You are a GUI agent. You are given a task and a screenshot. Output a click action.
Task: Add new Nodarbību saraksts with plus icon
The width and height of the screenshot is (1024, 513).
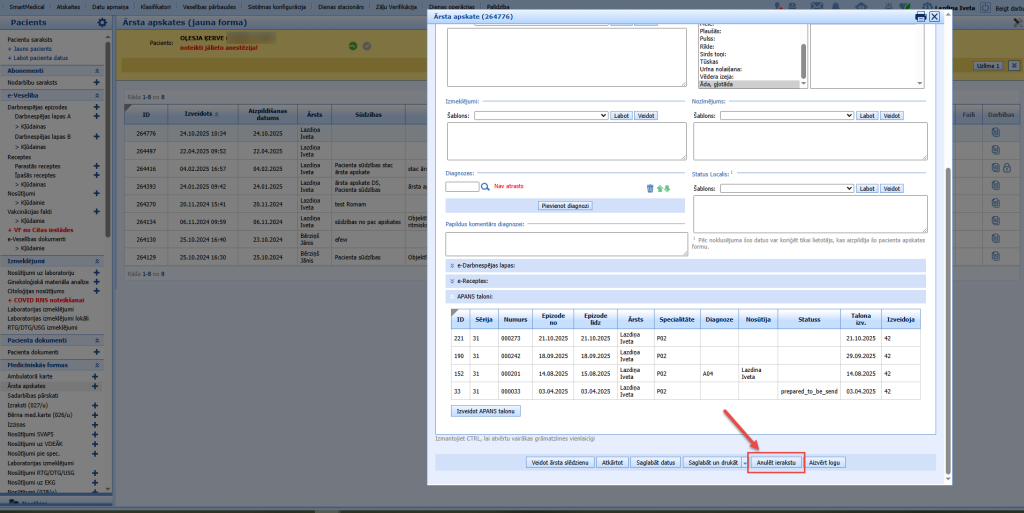(x=97, y=83)
